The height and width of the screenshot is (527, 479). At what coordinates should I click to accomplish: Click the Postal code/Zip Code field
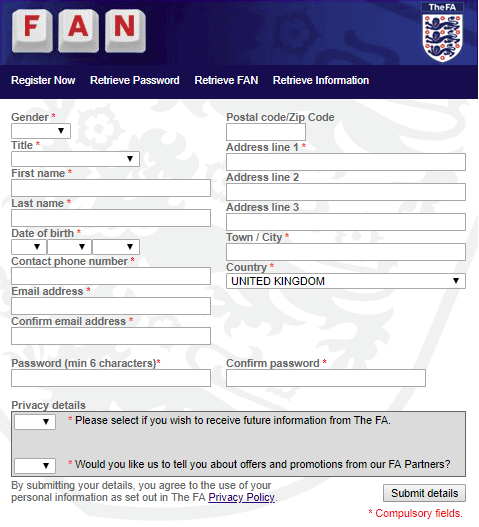click(266, 132)
